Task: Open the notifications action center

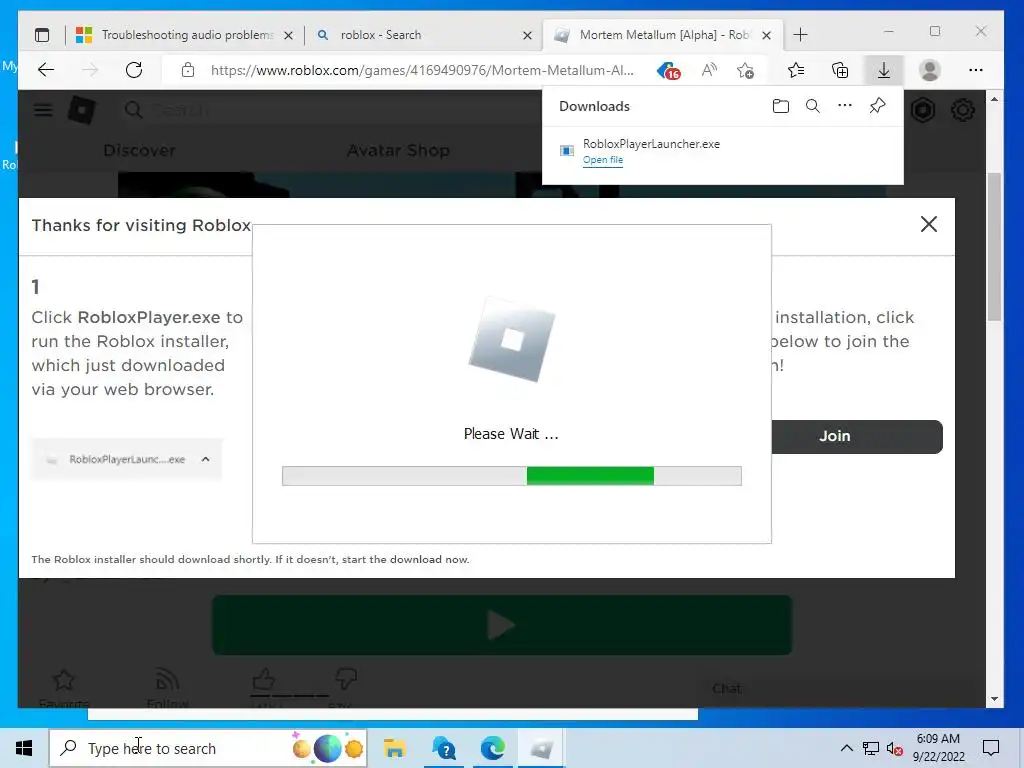Action: click(991, 748)
